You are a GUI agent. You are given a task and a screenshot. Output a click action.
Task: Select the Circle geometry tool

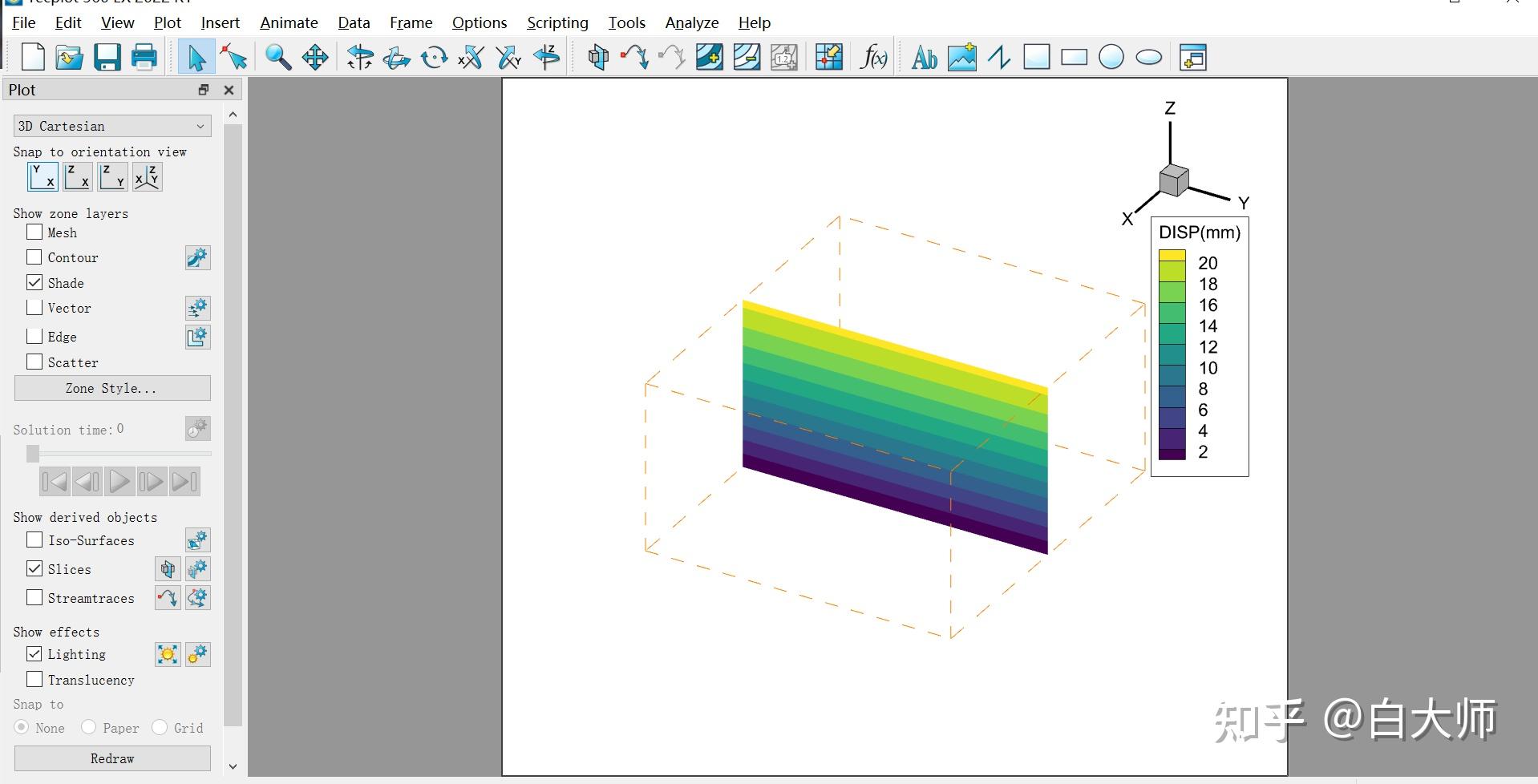pyautogui.click(x=1111, y=56)
